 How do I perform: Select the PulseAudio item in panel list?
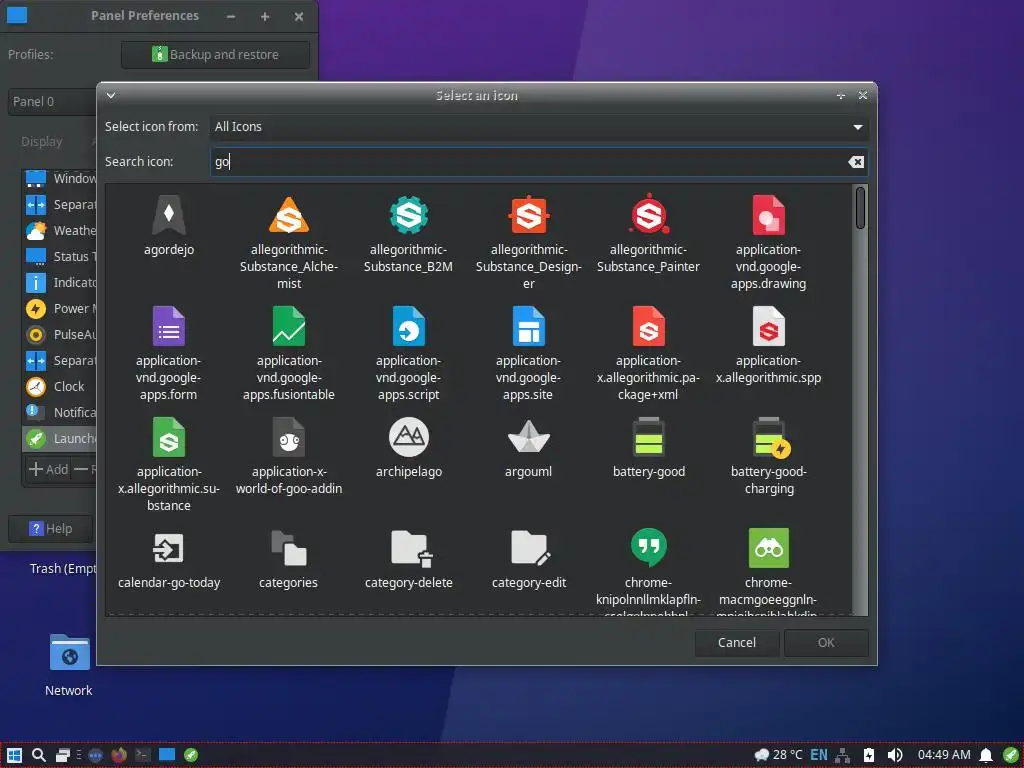pyautogui.click(x=60, y=335)
